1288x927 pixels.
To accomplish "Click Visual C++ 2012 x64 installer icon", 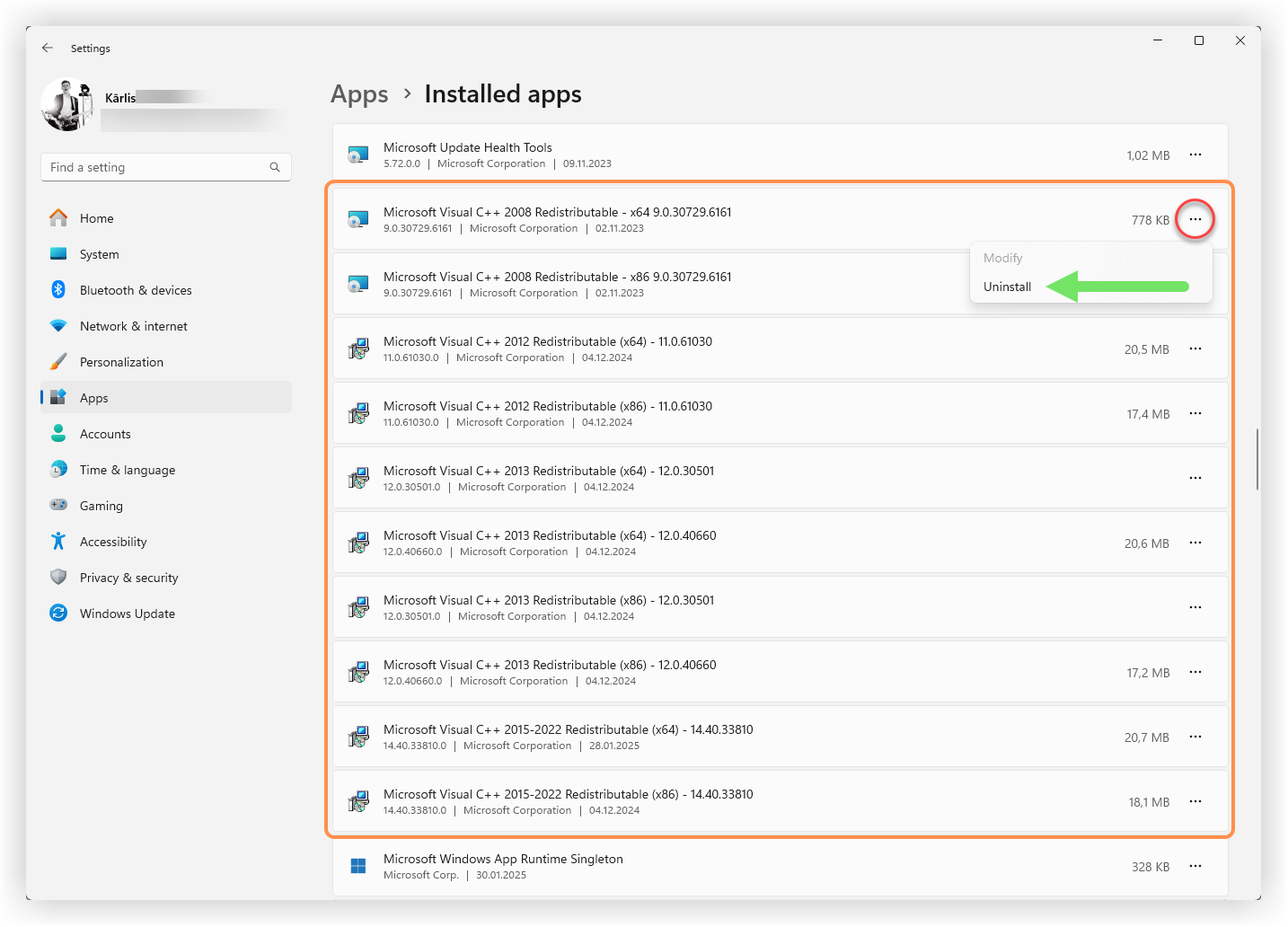I will point(358,349).
